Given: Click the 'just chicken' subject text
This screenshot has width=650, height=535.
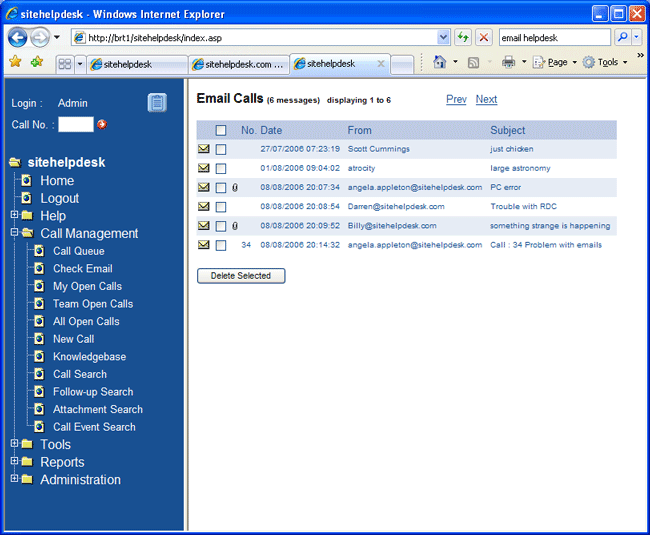Looking at the screenshot, I should (x=512, y=149).
